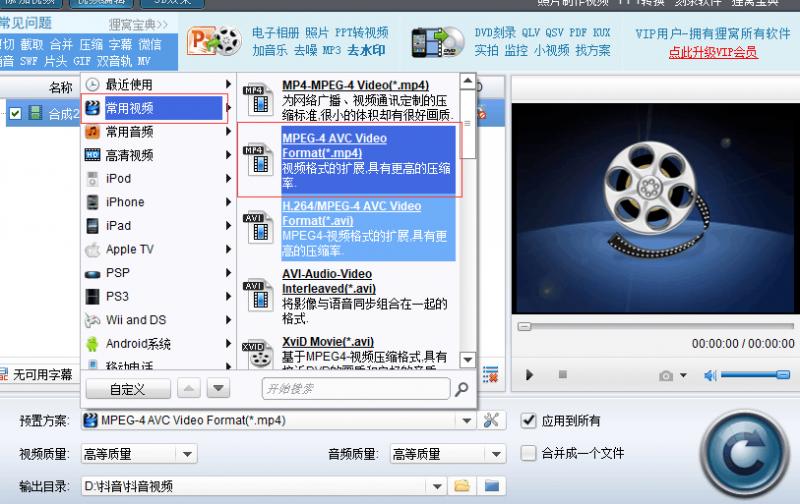Enable 合并成一个文件 checkbox
800x504 pixels.
pos(529,453)
